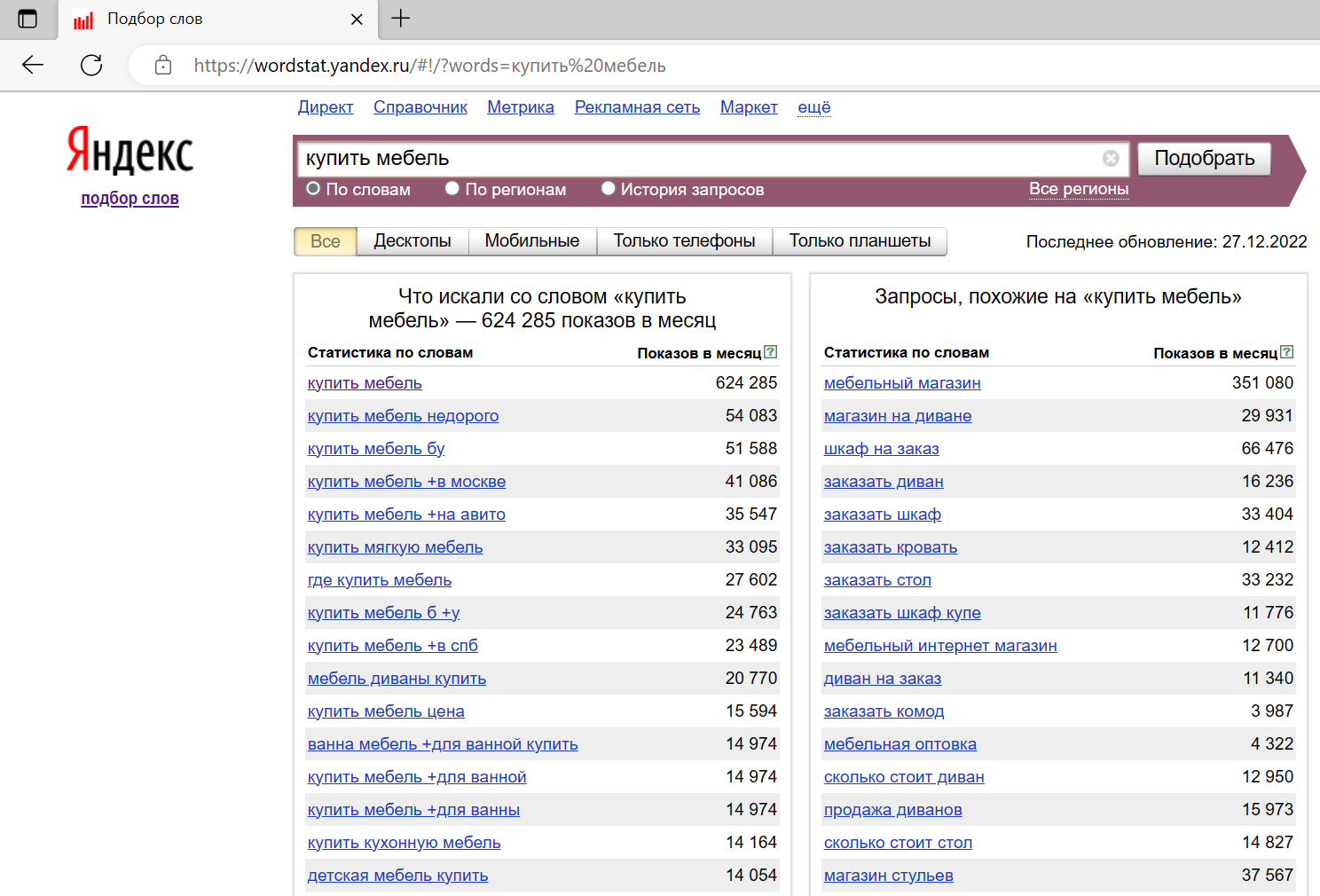Open the browser tab actions icon

[27, 19]
